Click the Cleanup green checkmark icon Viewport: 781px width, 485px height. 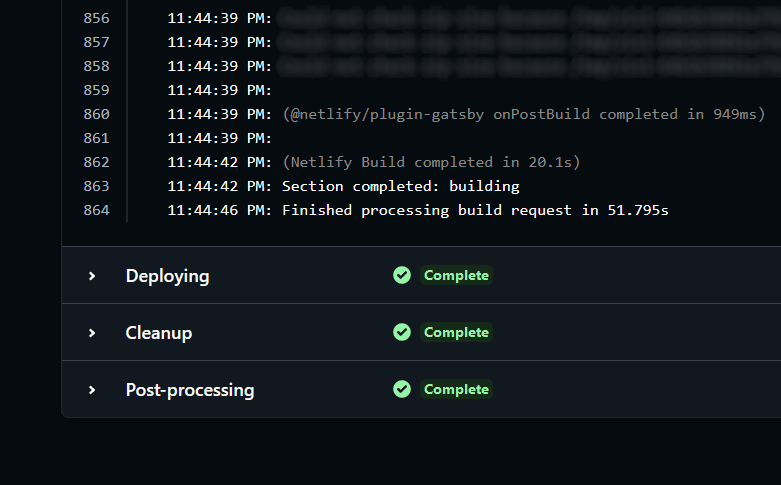pos(402,332)
